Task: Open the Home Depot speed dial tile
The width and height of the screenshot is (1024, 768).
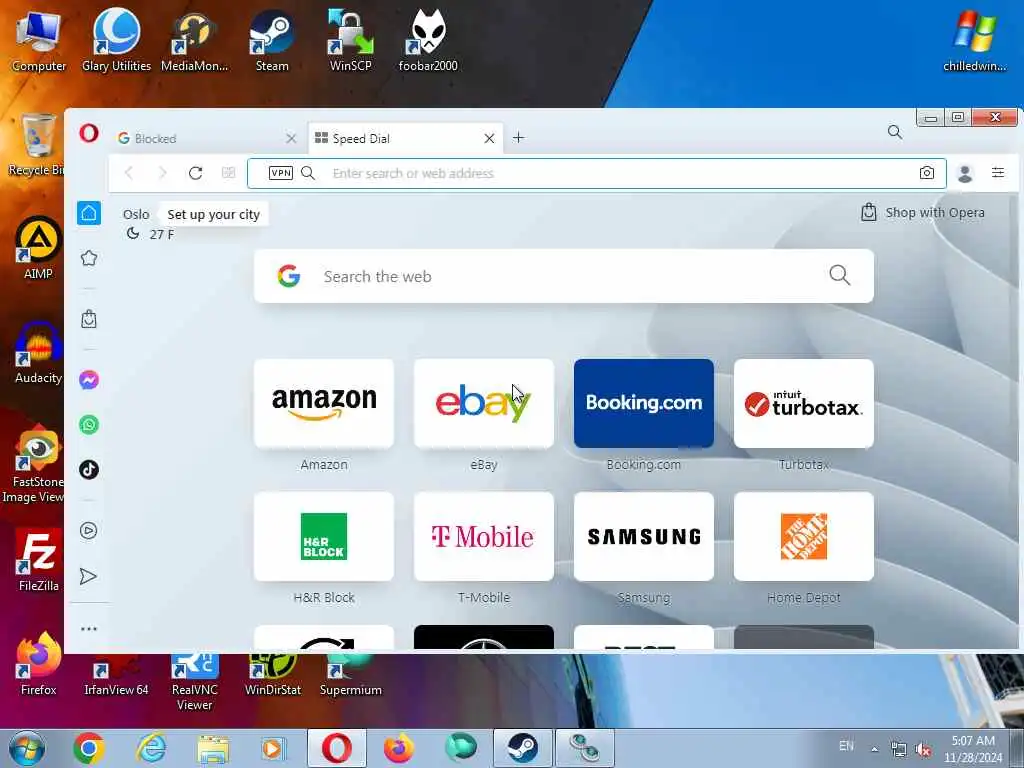Action: tap(804, 536)
